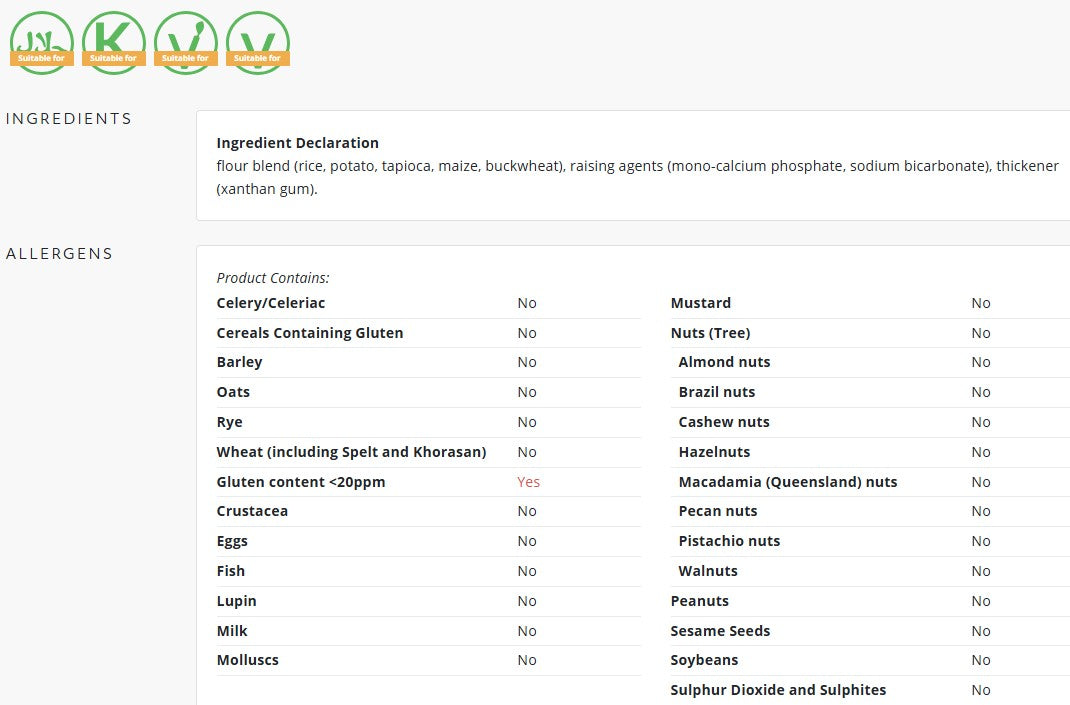Click the '(xanthan gum).' text line
Viewport: 1070px width, 705px height.
coord(267,189)
